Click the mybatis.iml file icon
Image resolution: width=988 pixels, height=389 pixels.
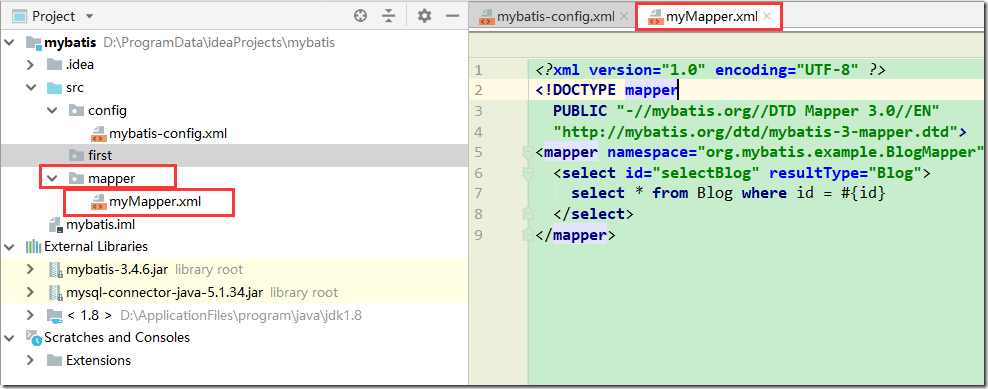click(x=55, y=225)
